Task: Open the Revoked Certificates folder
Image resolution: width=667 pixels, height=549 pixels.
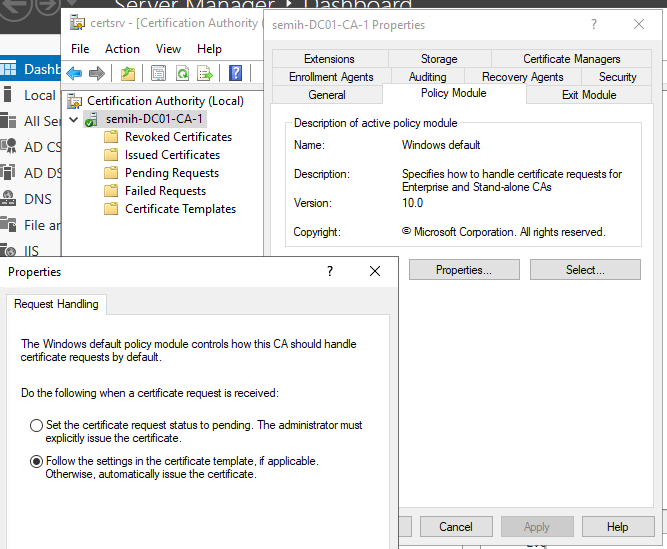Action: pyautogui.click(x=177, y=137)
